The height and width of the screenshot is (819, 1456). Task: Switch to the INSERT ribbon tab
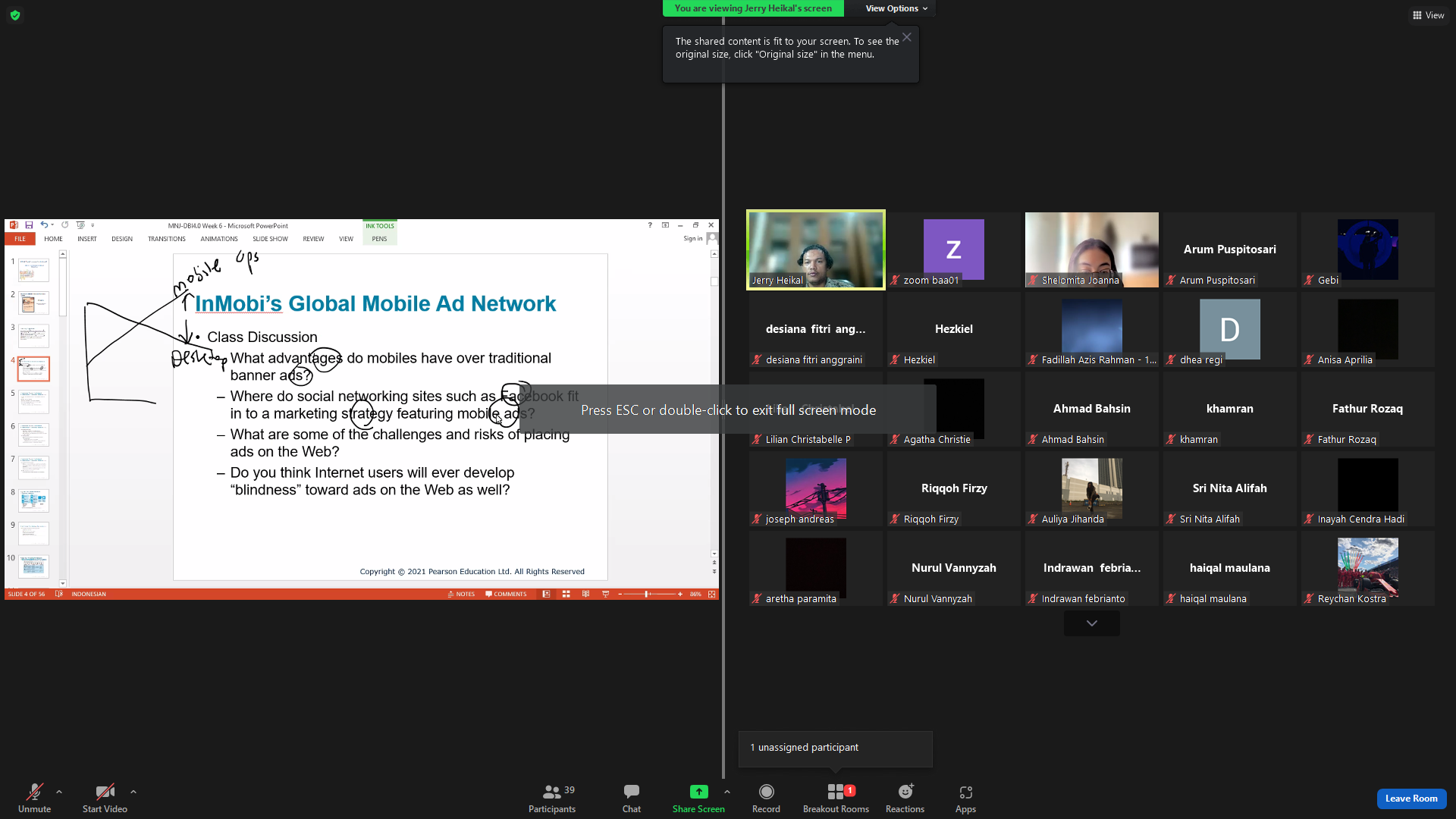coord(87,239)
